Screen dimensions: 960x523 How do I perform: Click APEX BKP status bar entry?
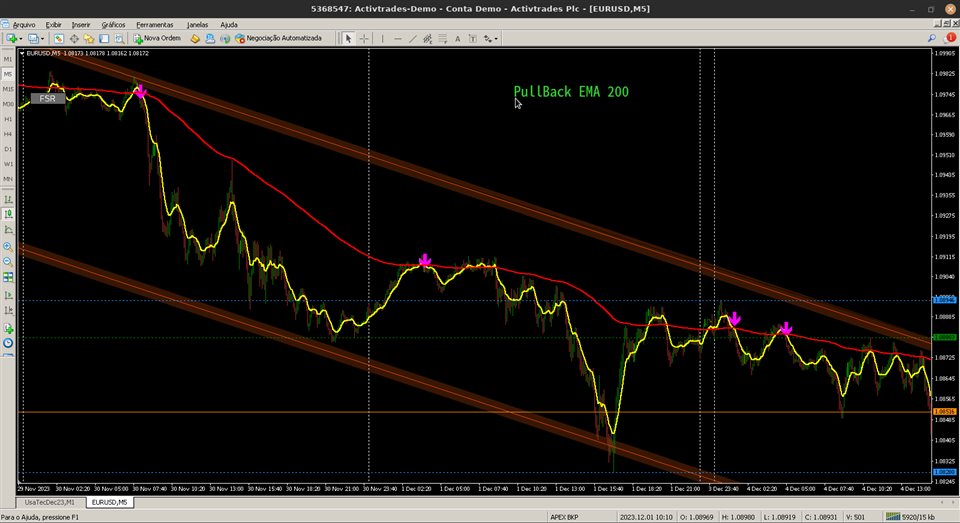pyautogui.click(x=563, y=517)
